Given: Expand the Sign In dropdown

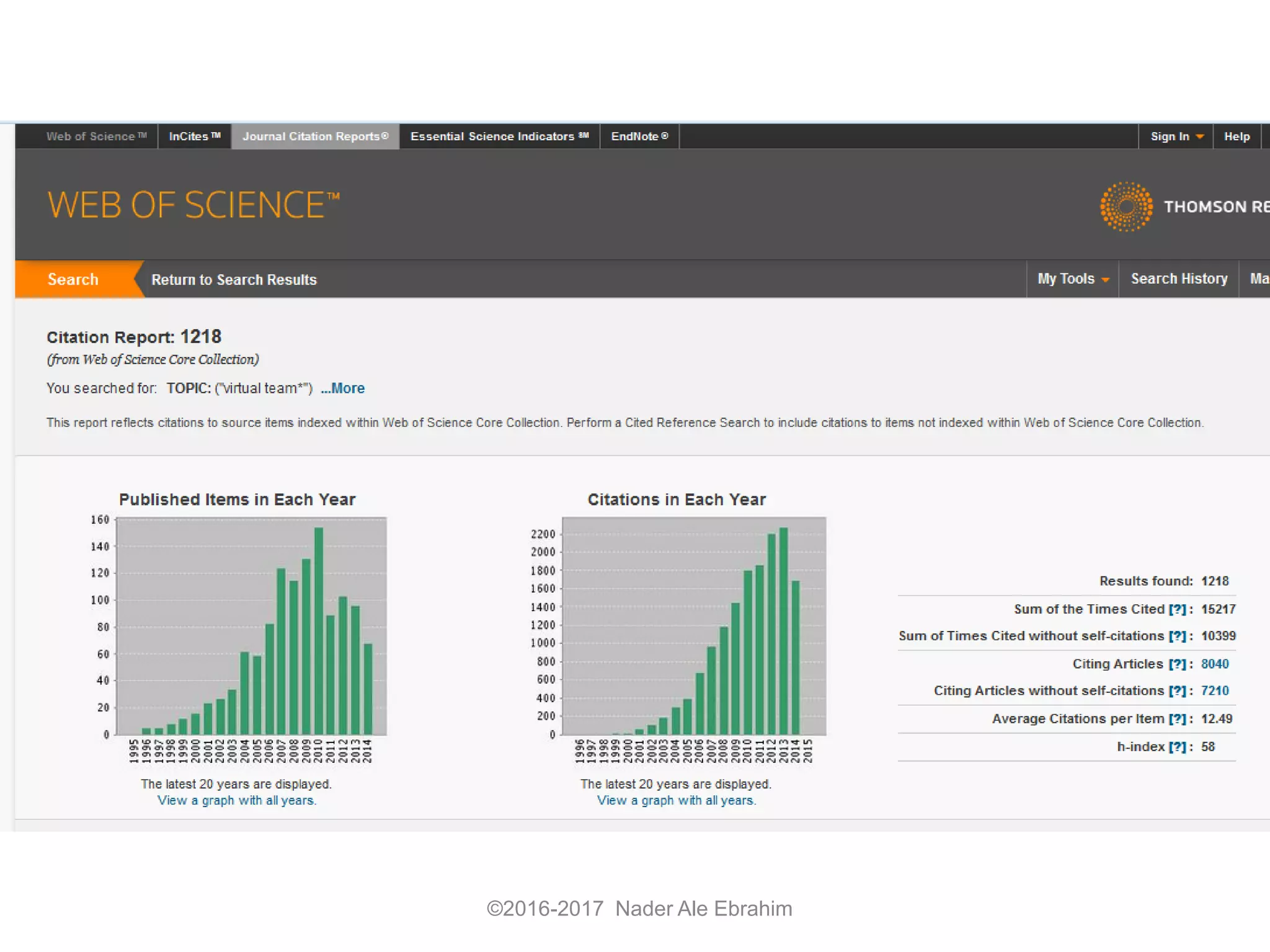Looking at the screenshot, I should (x=1176, y=136).
